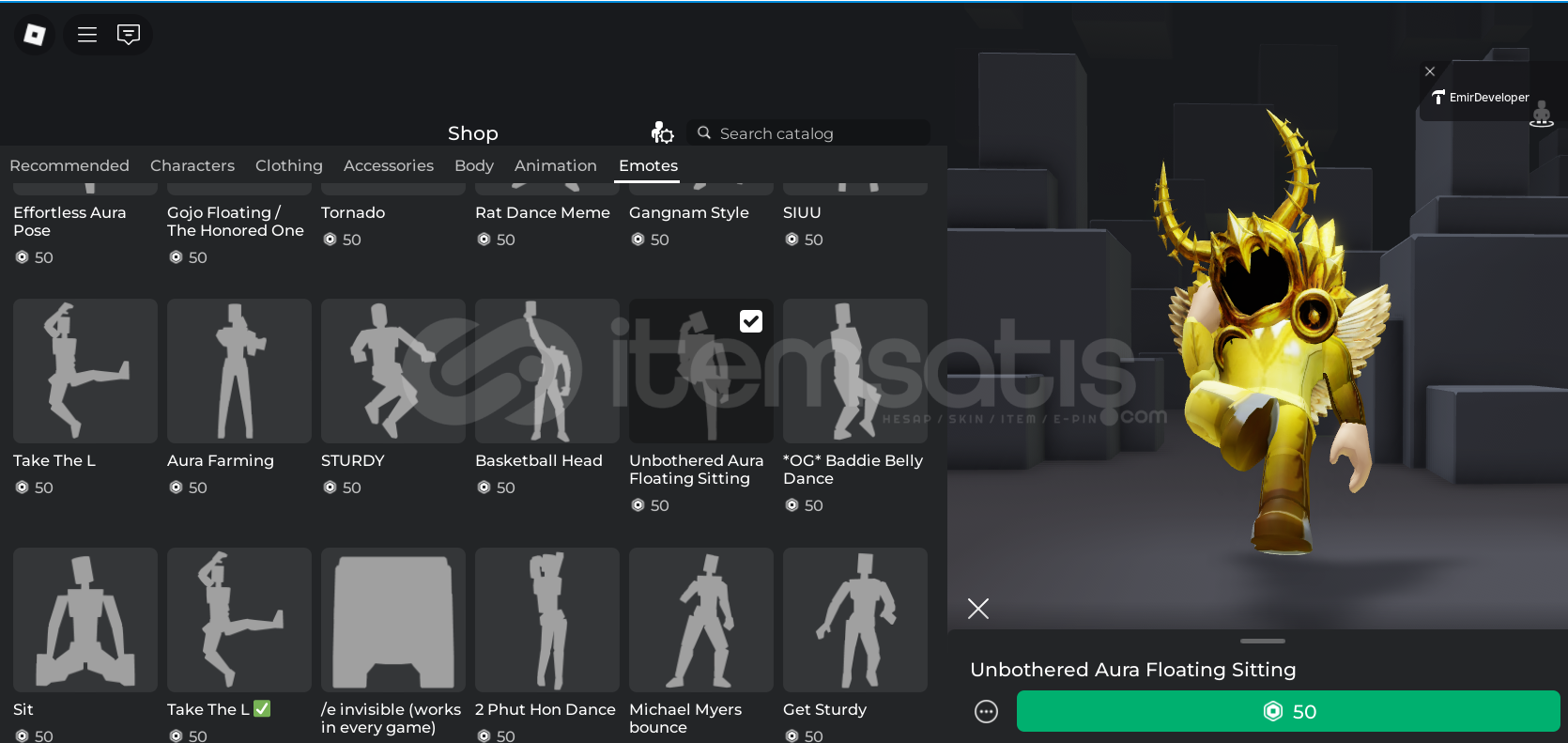This screenshot has width=1568, height=743.
Task: Focus the Search catalog field
Action: 808,132
